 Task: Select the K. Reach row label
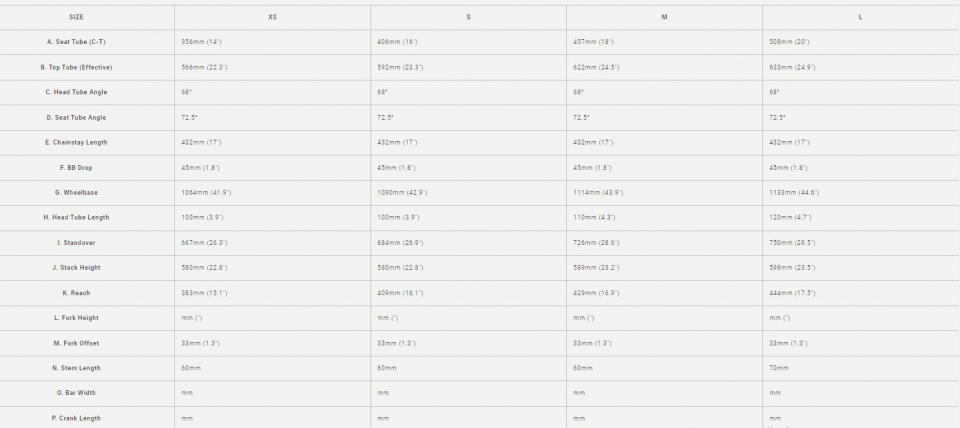[x=77, y=293]
